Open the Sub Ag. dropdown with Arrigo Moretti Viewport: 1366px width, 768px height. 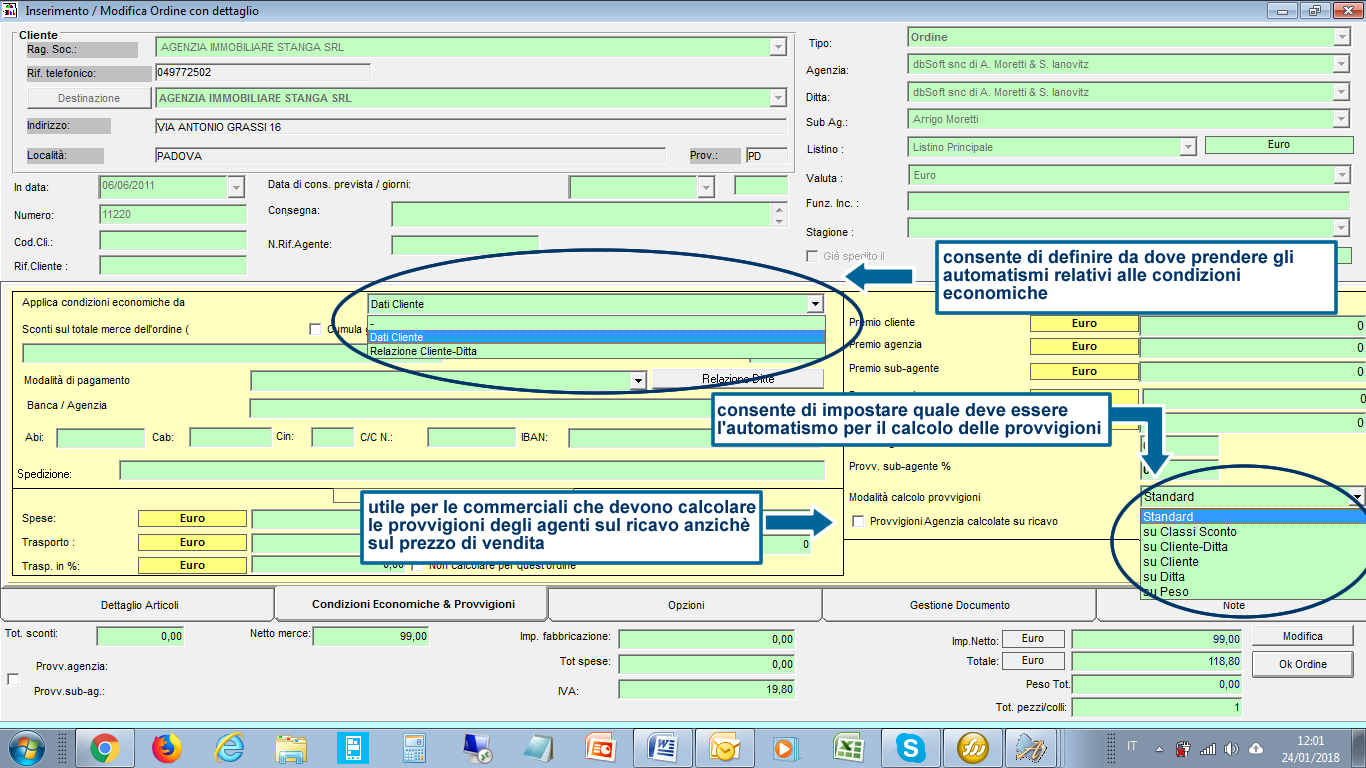tap(1342, 119)
